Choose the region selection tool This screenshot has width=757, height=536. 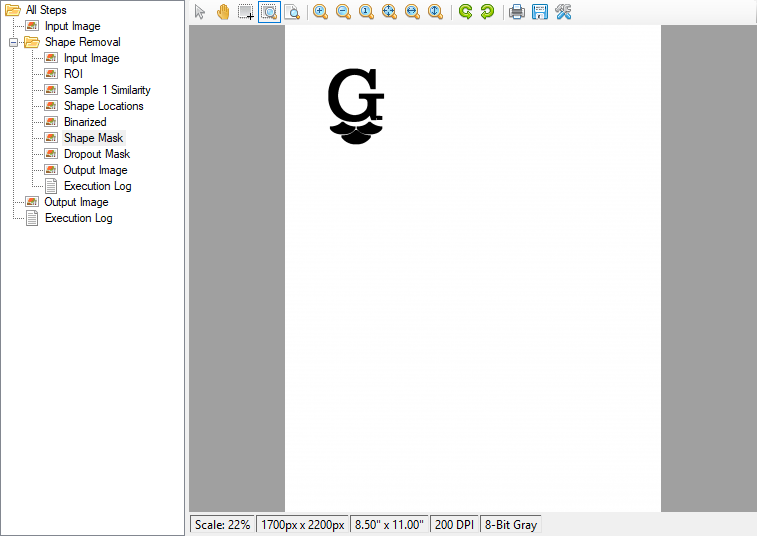[x=246, y=12]
